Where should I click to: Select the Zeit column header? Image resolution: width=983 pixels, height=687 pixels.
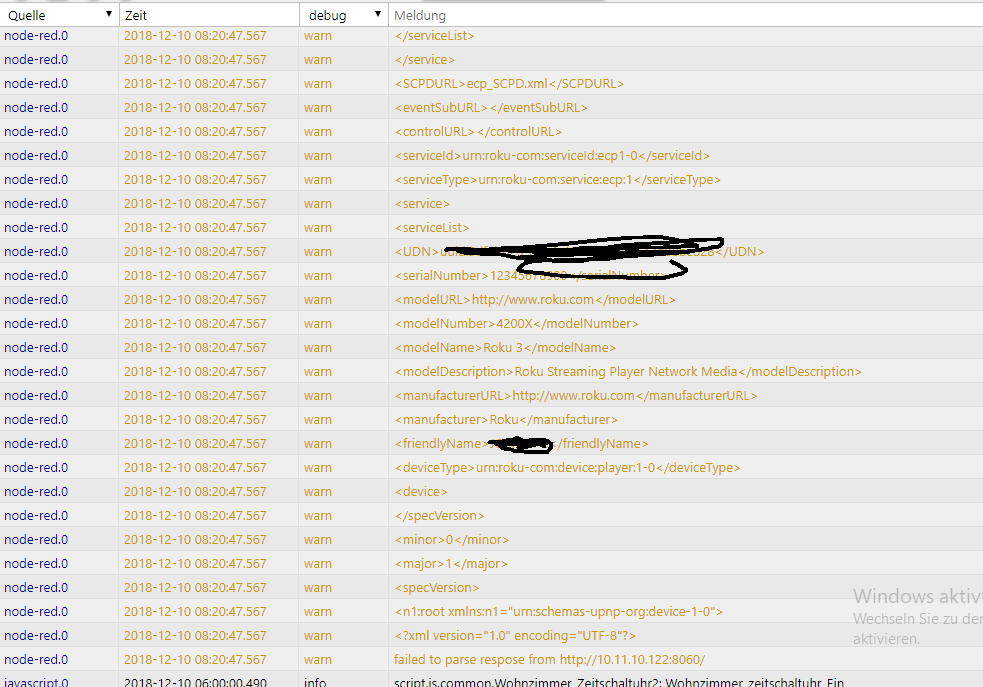coord(135,15)
